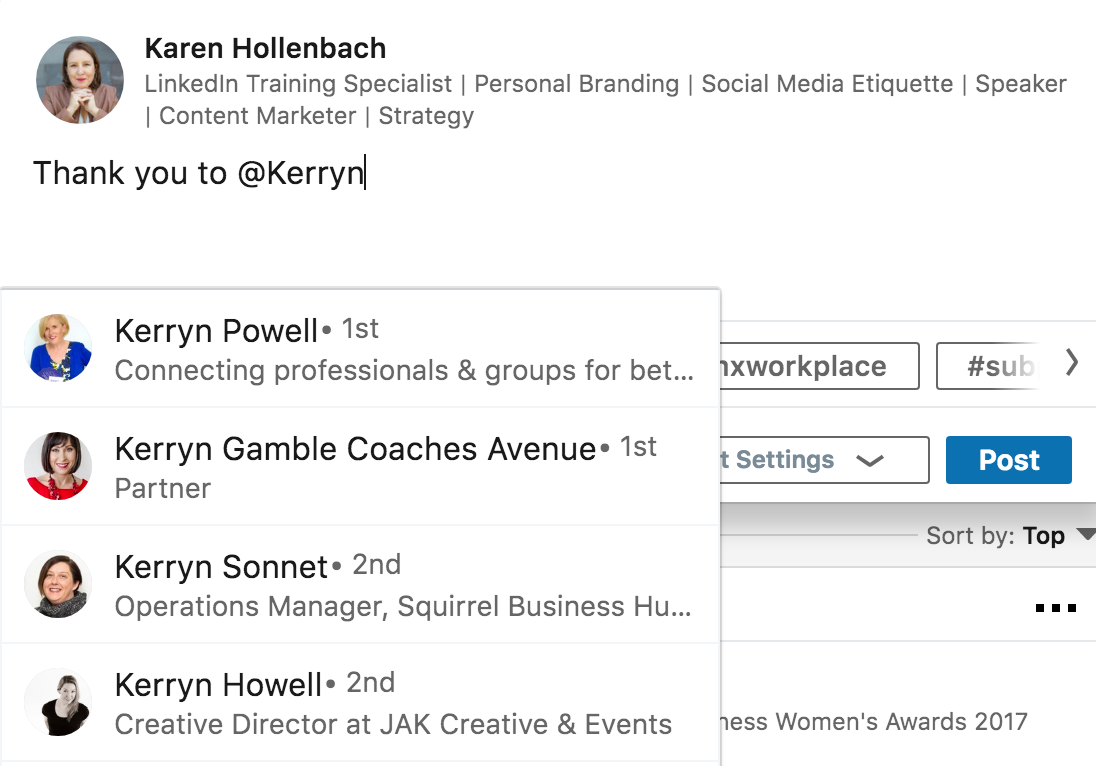Click the Settings dropdown chevron arrow

(x=870, y=461)
